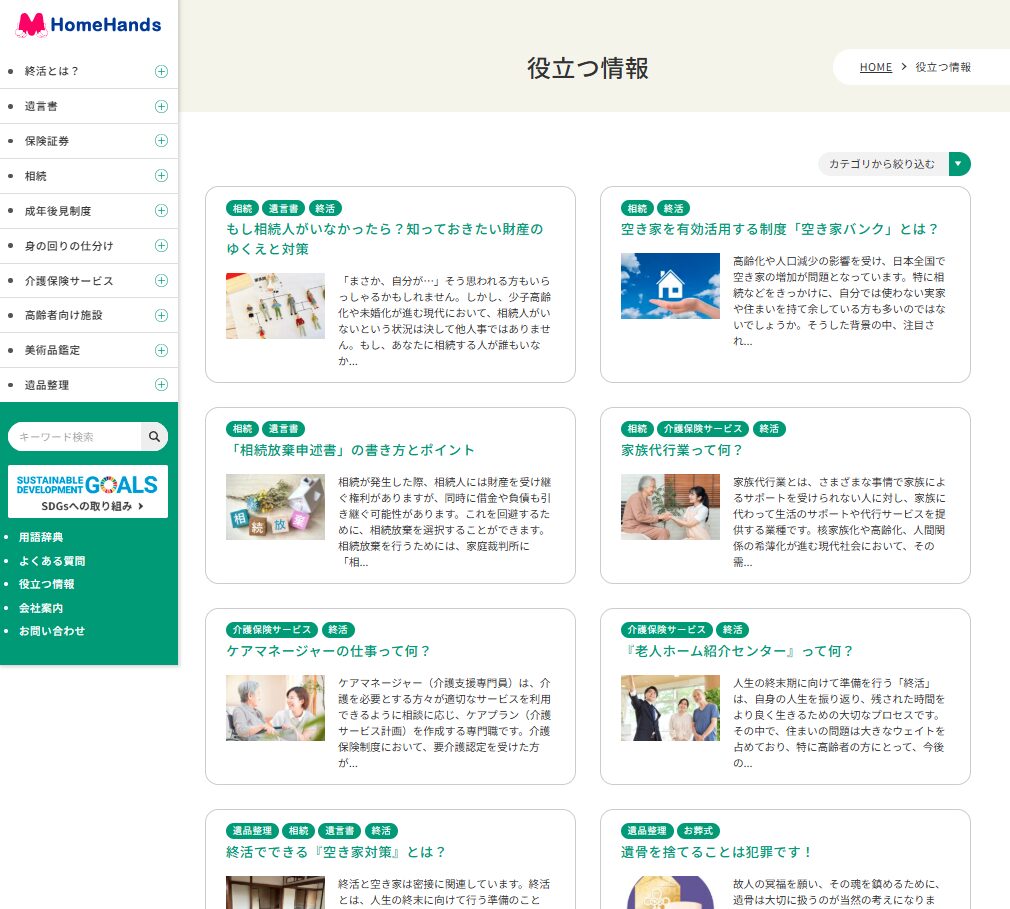The height and width of the screenshot is (909, 1010).
Task: Open article 「相続放棄申述書」の書き方とポイント
Action: [x=350, y=450]
